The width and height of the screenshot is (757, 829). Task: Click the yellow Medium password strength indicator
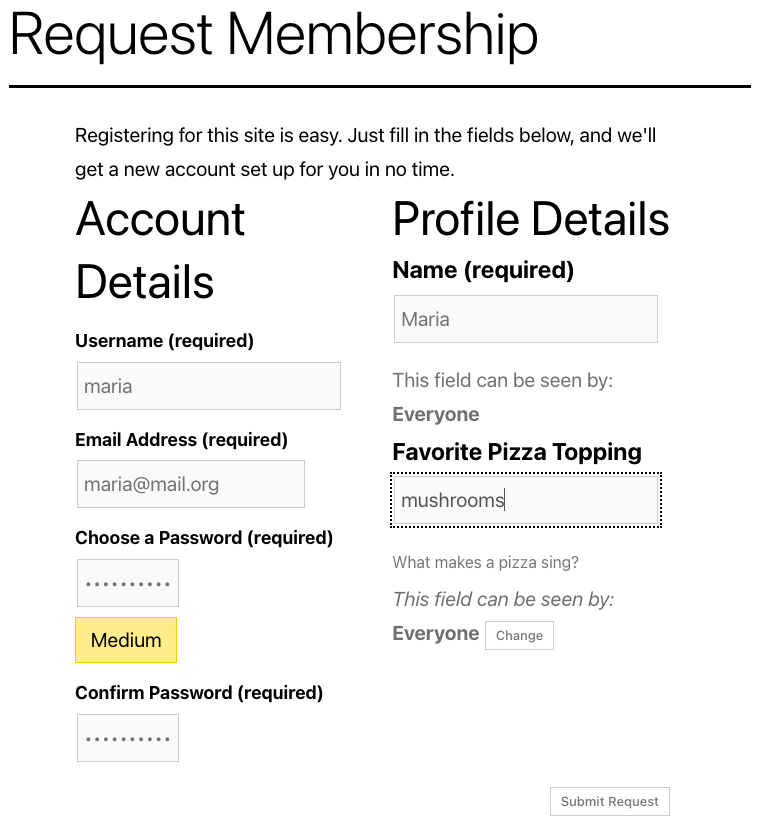point(126,640)
